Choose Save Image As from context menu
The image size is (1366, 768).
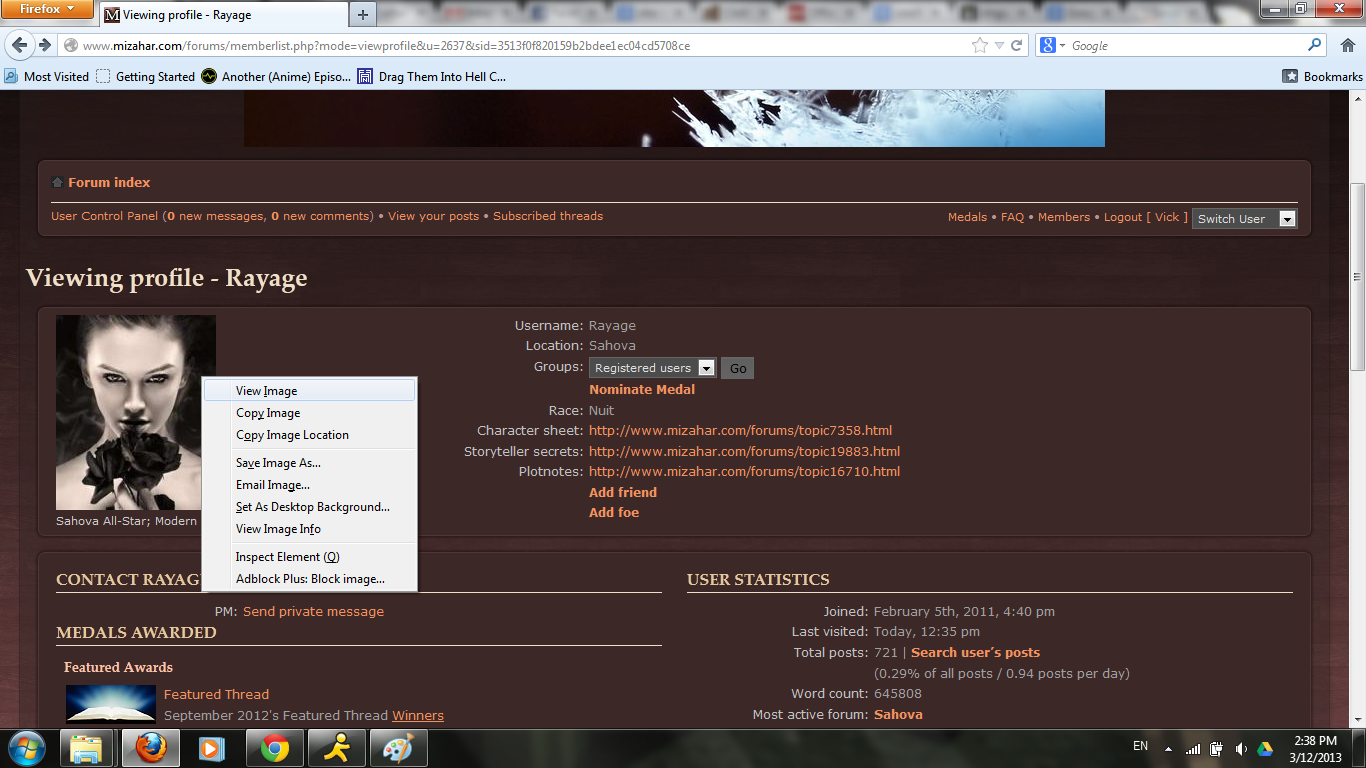tap(278, 463)
